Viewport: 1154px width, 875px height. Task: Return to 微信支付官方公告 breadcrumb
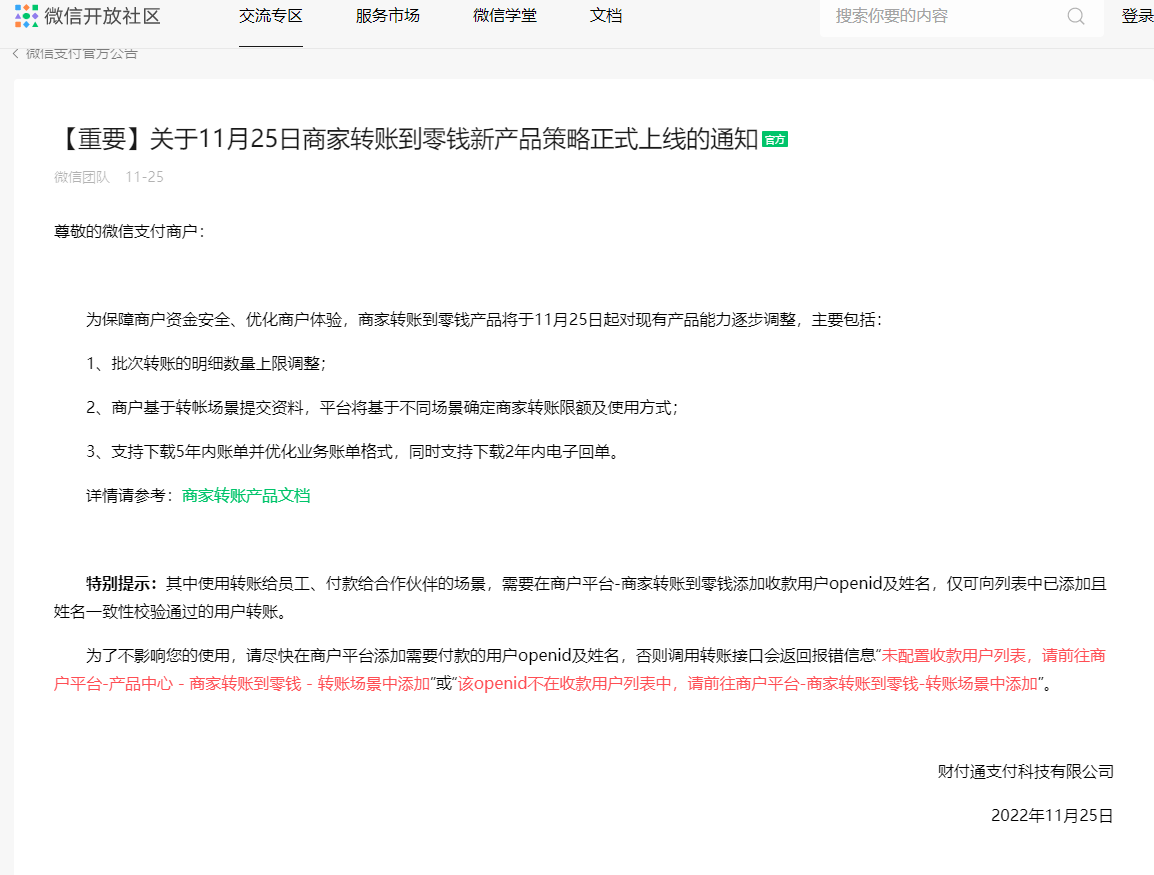(82, 54)
